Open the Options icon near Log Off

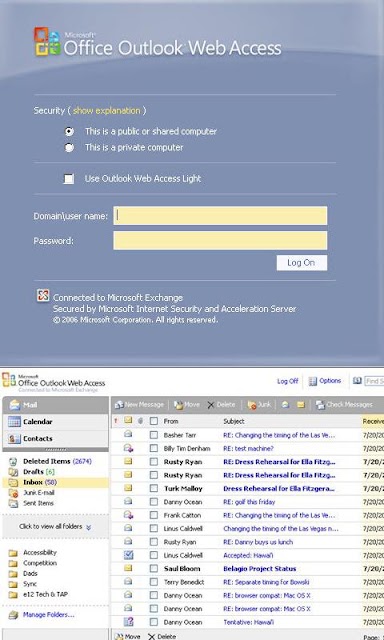point(313,381)
